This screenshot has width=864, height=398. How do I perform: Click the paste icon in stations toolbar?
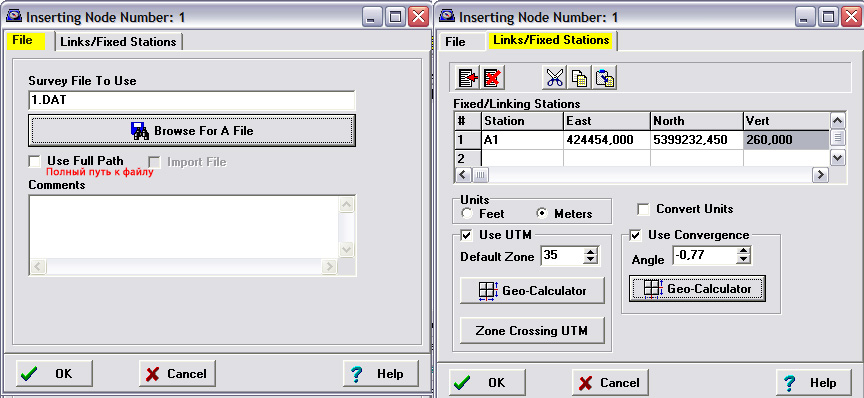[x=604, y=78]
